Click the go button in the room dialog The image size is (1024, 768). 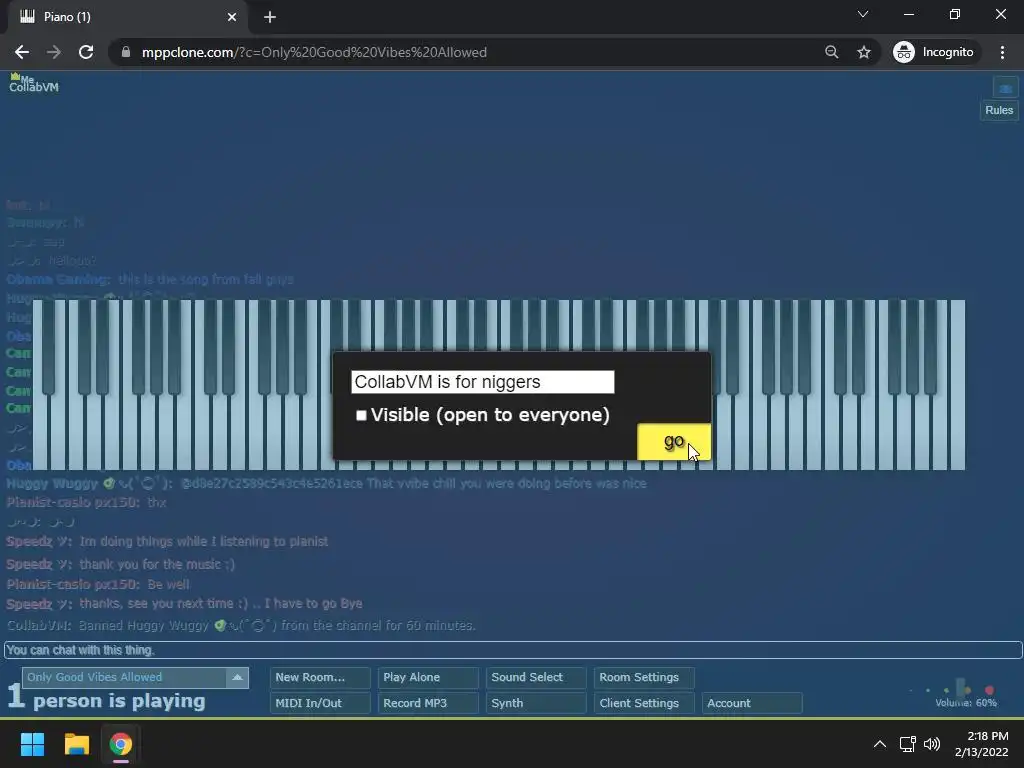(x=673, y=441)
